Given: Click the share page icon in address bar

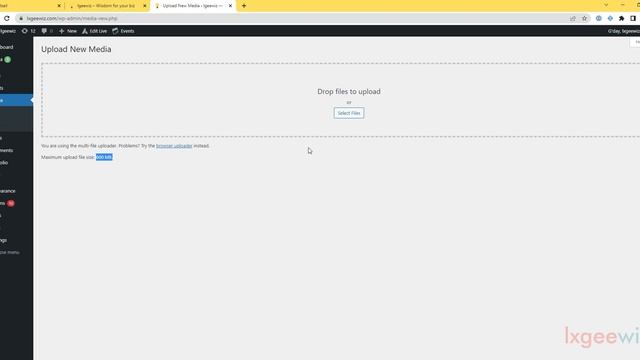Looking at the screenshot, I should (573, 18).
